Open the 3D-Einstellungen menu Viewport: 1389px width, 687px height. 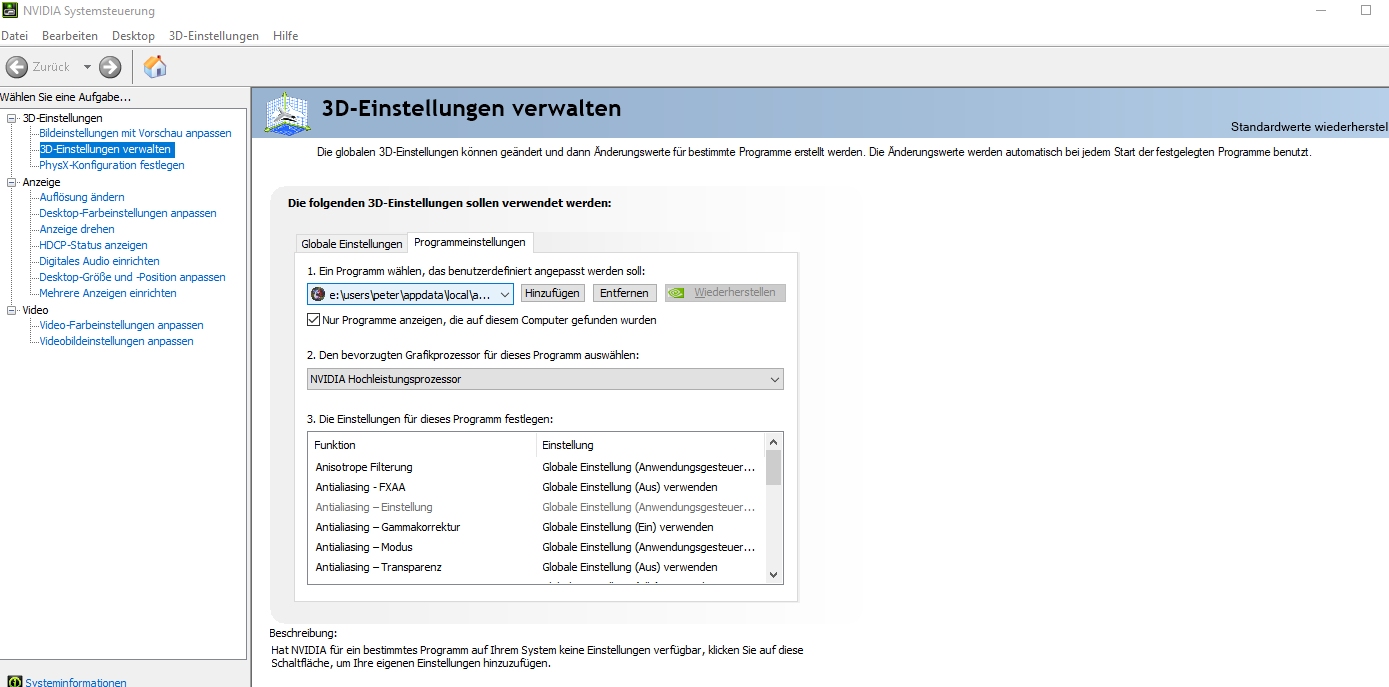point(214,36)
